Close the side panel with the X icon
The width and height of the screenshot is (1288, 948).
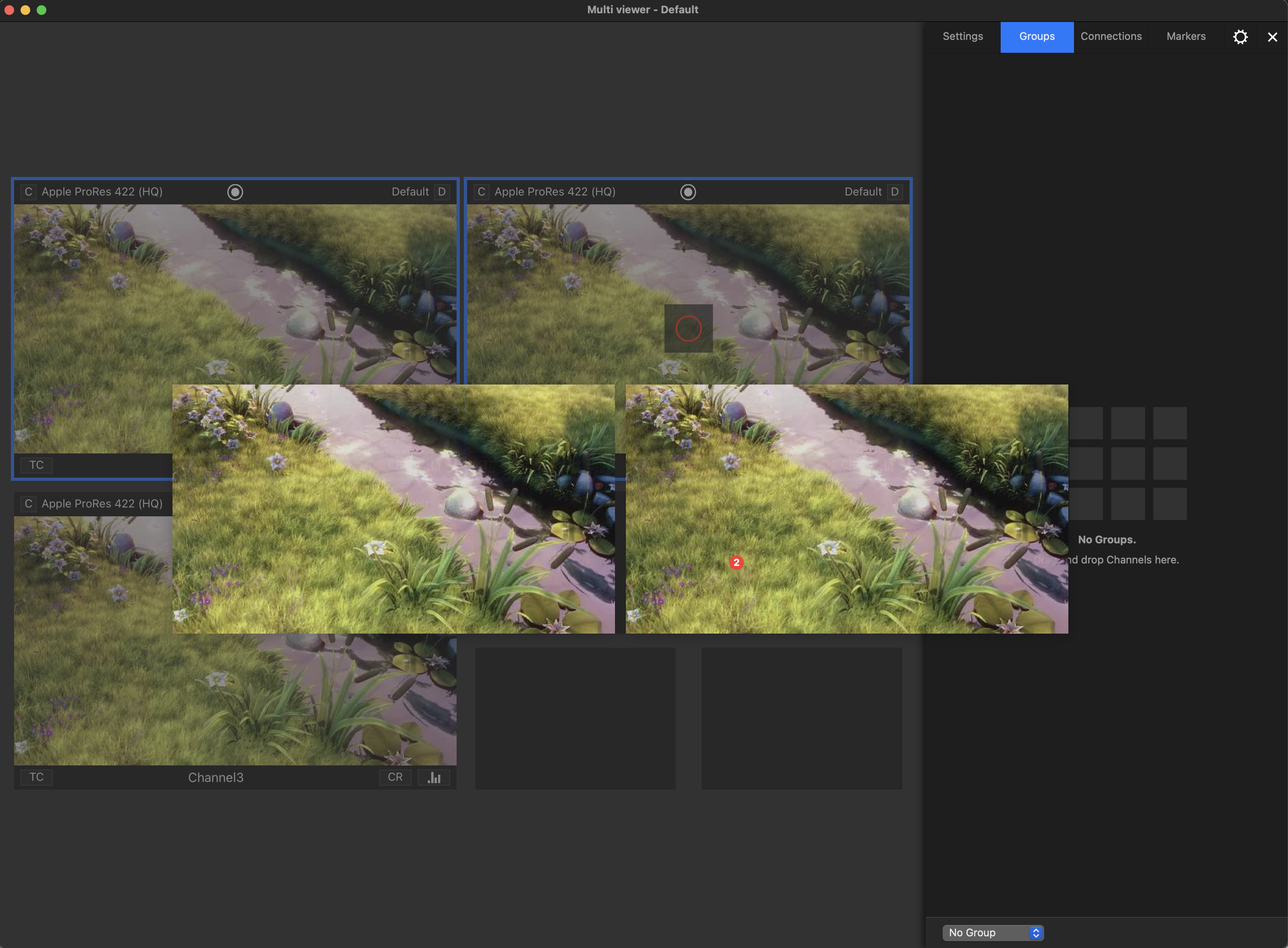[x=1273, y=37]
